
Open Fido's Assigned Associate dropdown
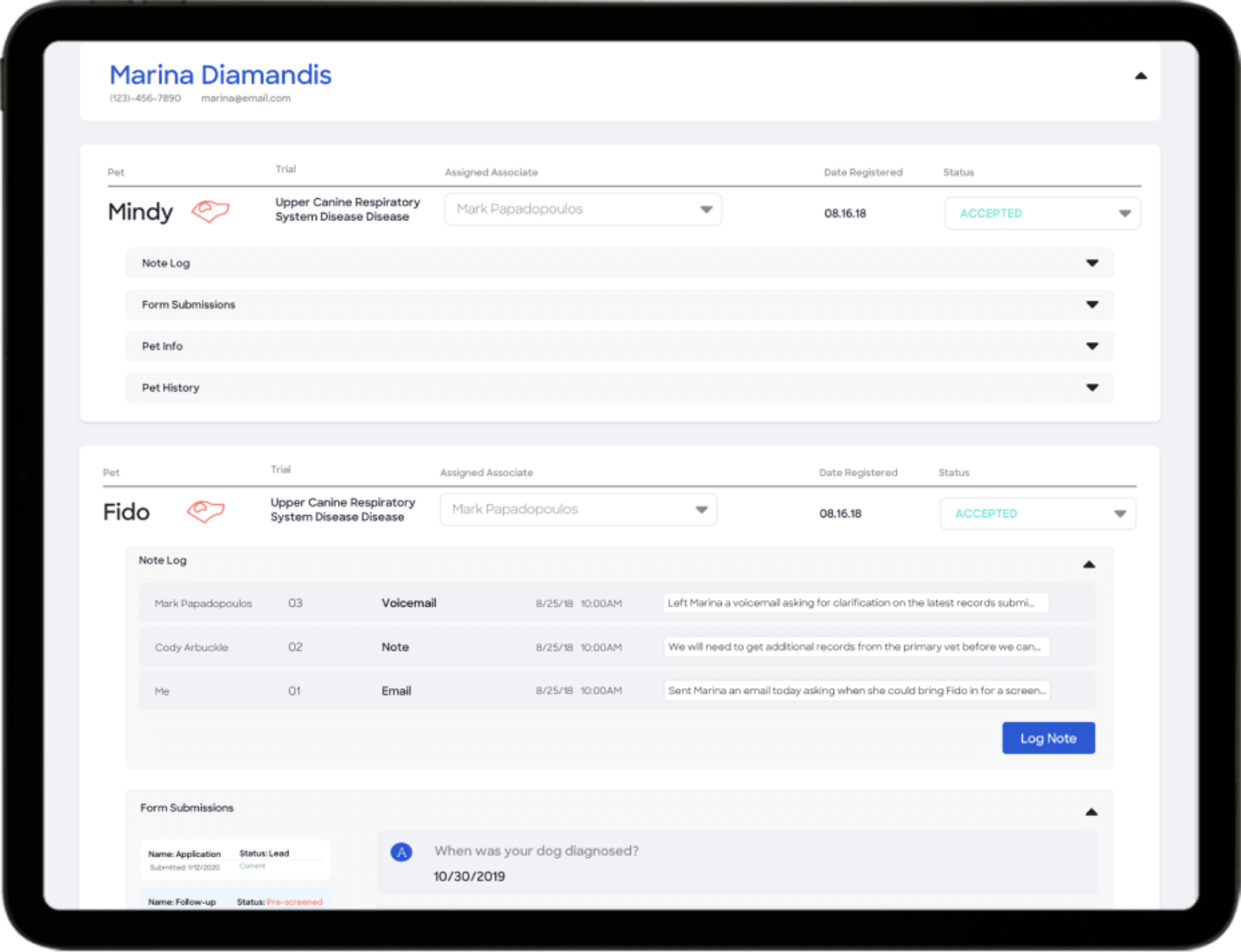(x=579, y=510)
